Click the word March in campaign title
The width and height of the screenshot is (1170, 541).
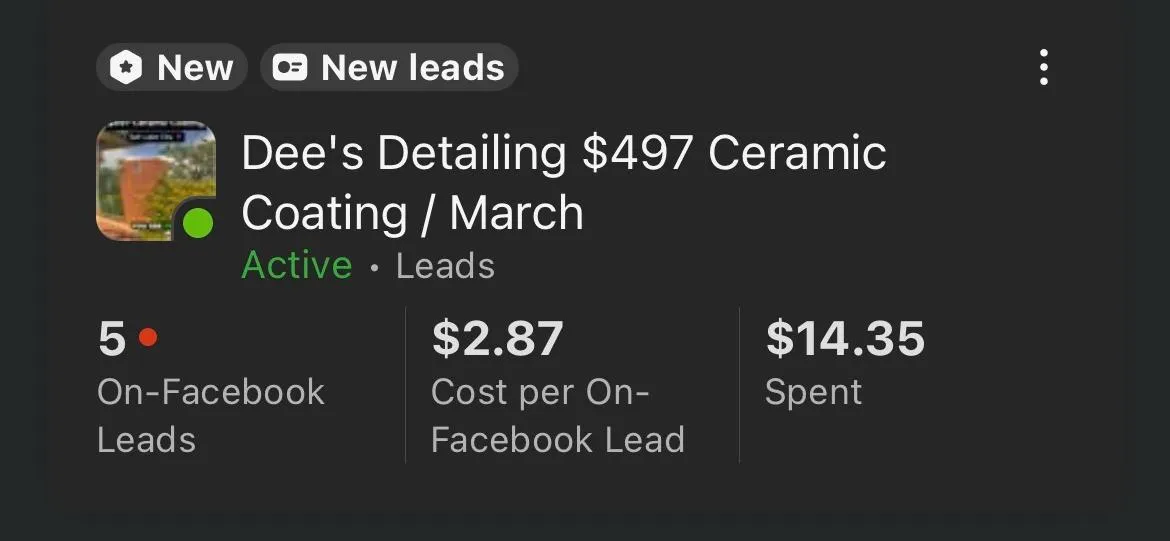516,213
